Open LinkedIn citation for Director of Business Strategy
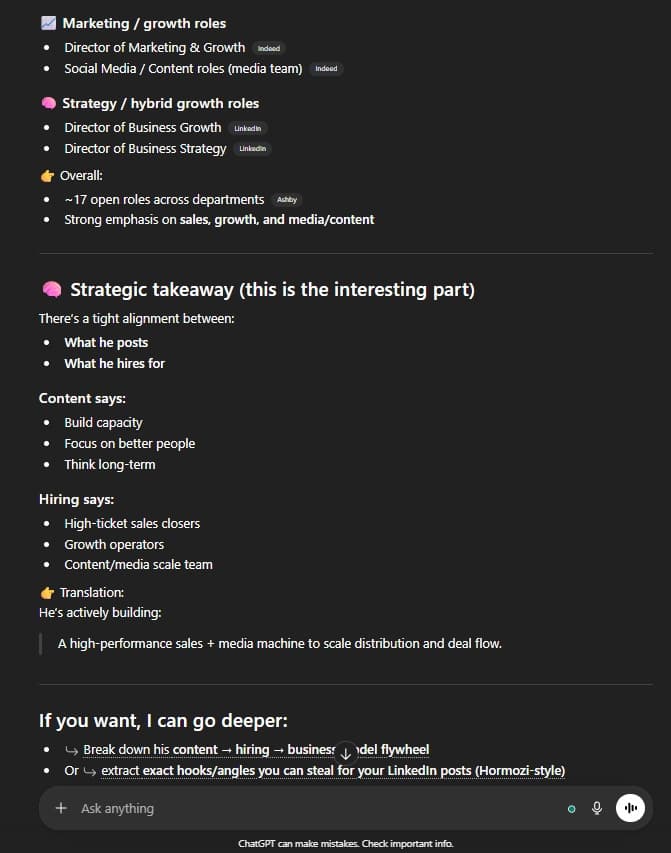The height and width of the screenshot is (853, 671). pos(252,149)
